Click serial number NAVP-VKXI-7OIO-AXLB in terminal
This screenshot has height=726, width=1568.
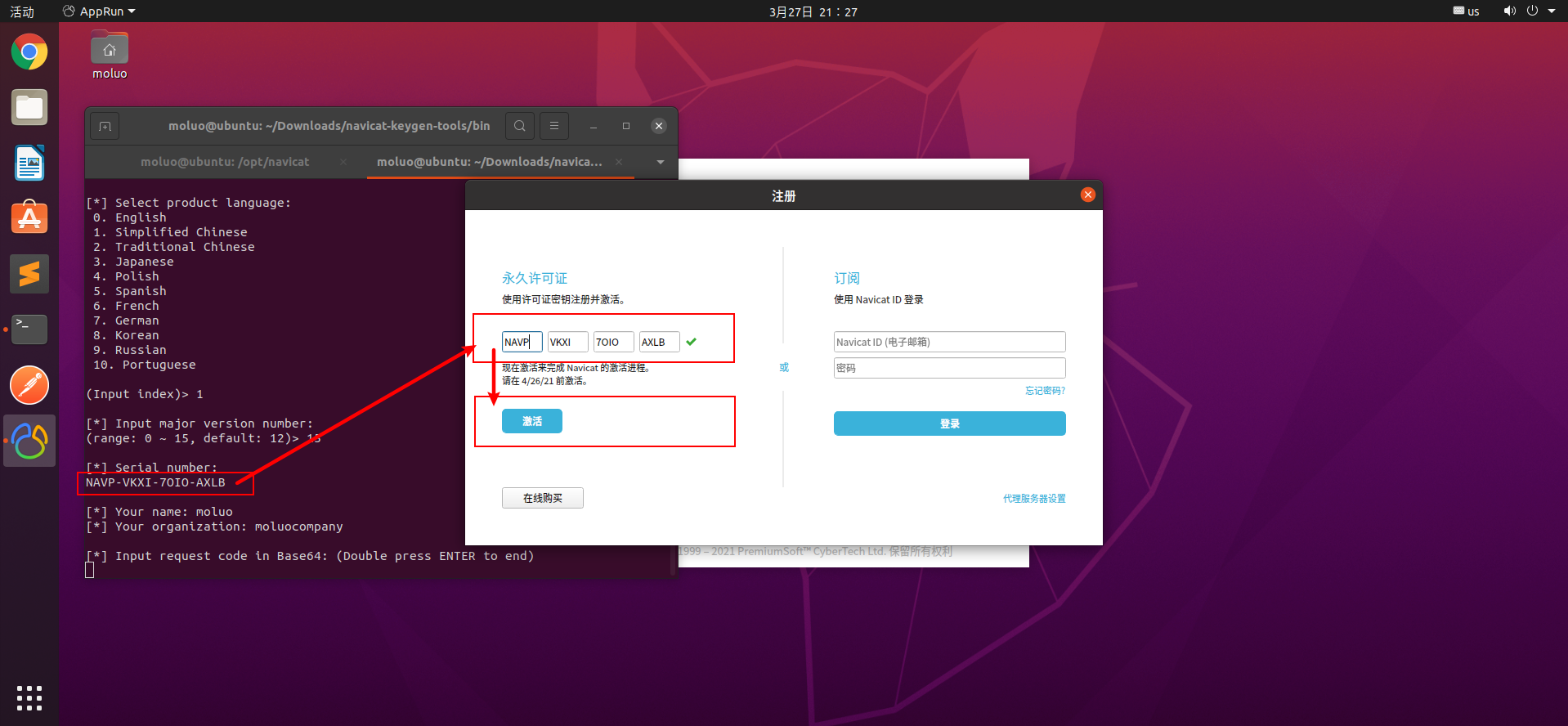tap(155, 482)
